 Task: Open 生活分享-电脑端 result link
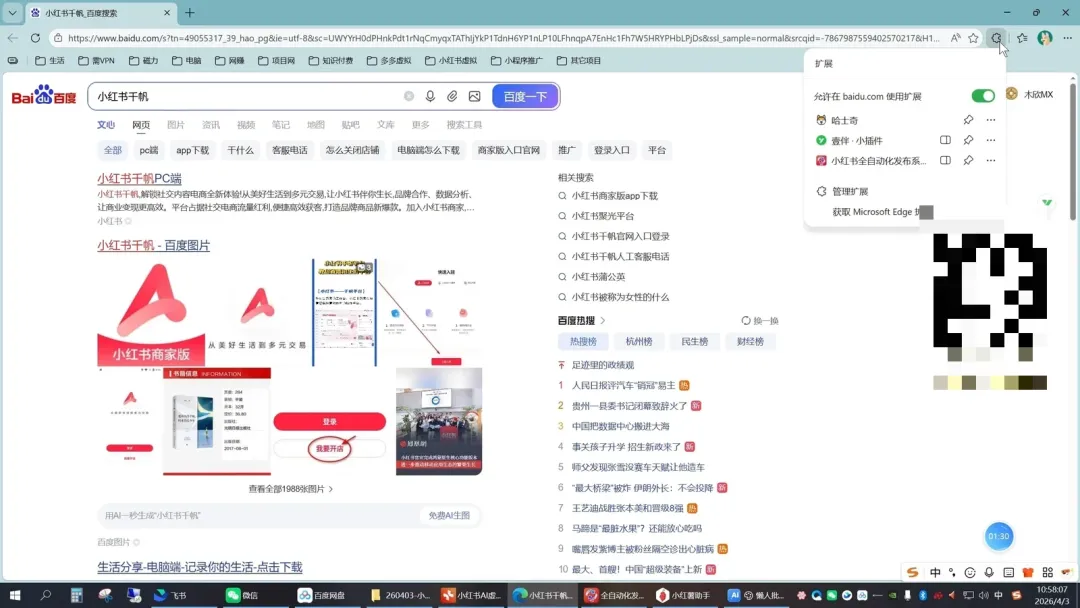click(200, 567)
